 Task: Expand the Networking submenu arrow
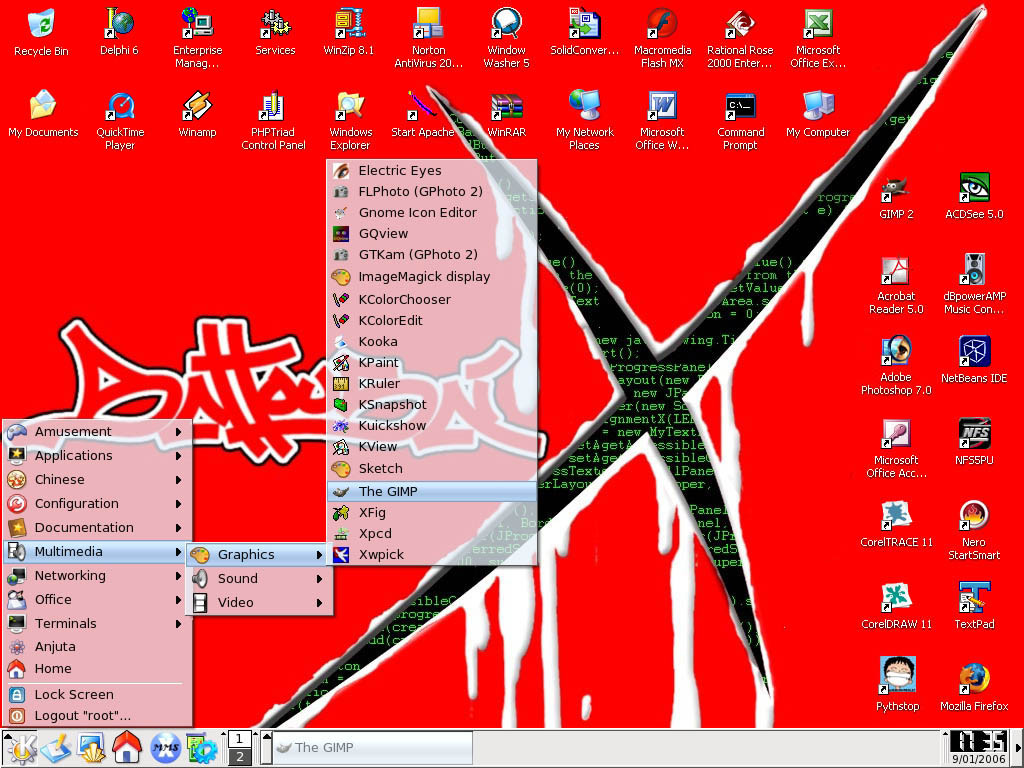click(178, 576)
